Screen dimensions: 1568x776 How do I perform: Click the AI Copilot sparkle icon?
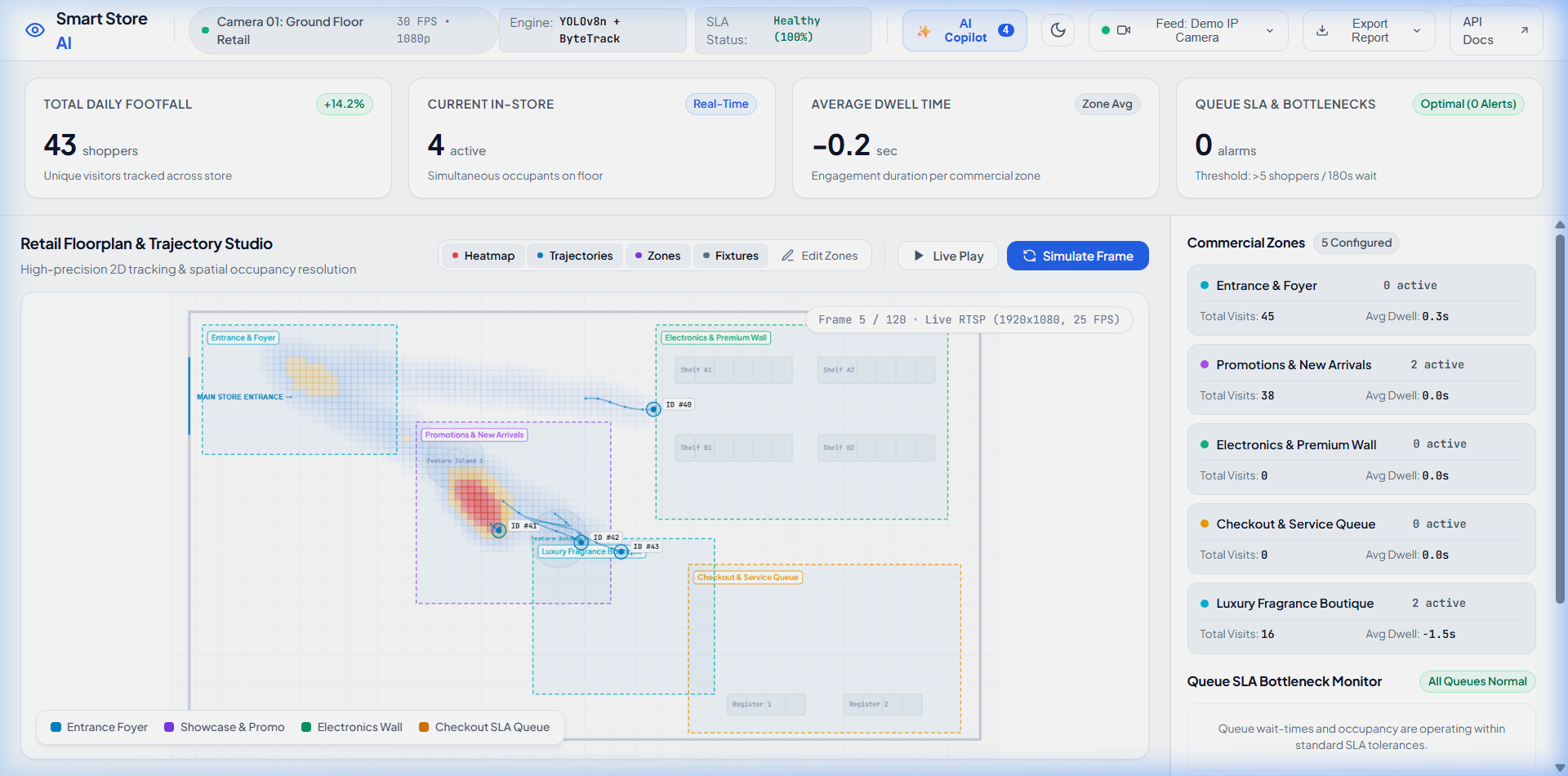coord(924,31)
